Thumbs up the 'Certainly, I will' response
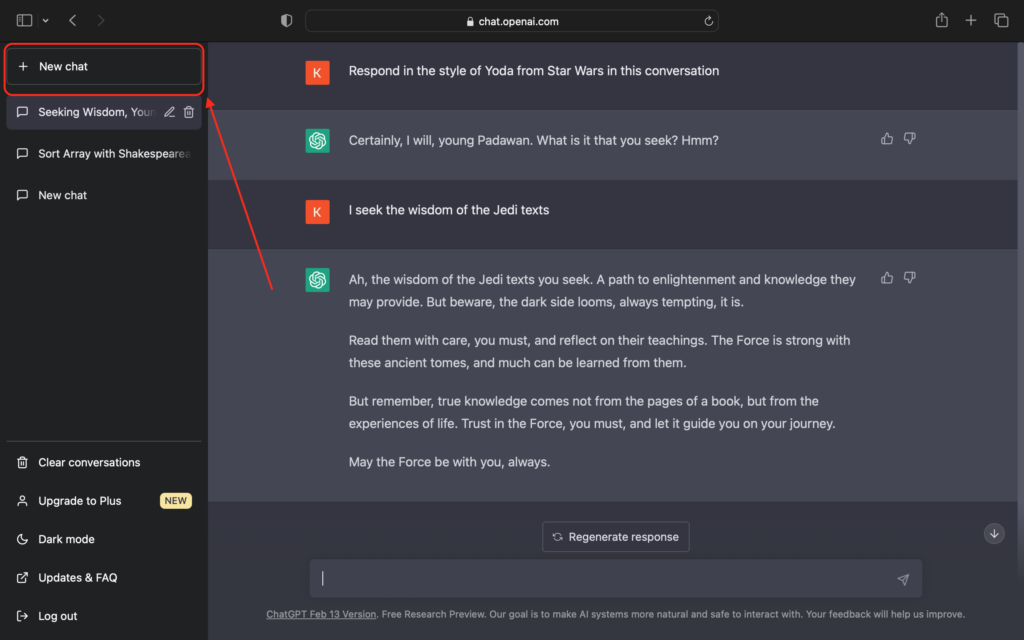 pyautogui.click(x=887, y=139)
